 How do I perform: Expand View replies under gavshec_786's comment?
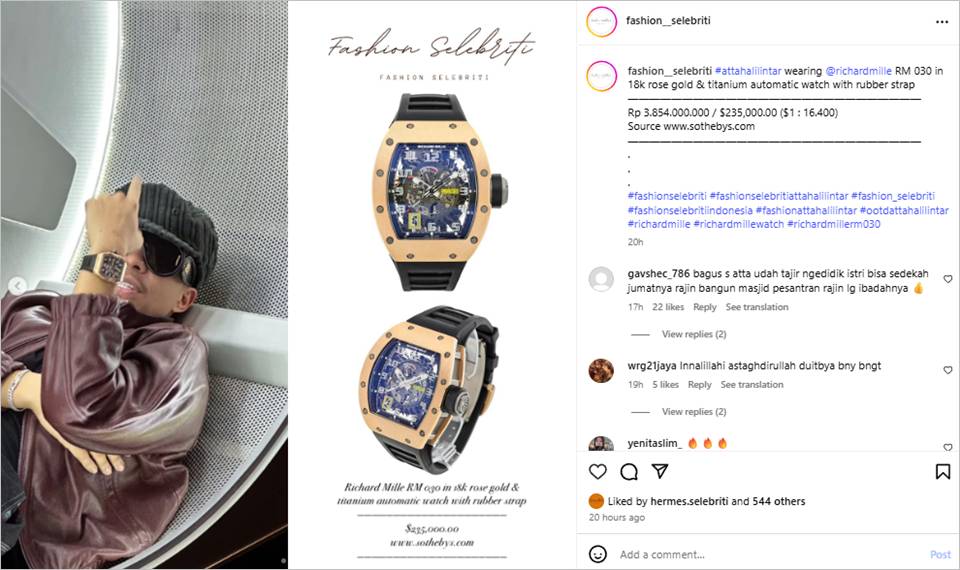click(694, 334)
